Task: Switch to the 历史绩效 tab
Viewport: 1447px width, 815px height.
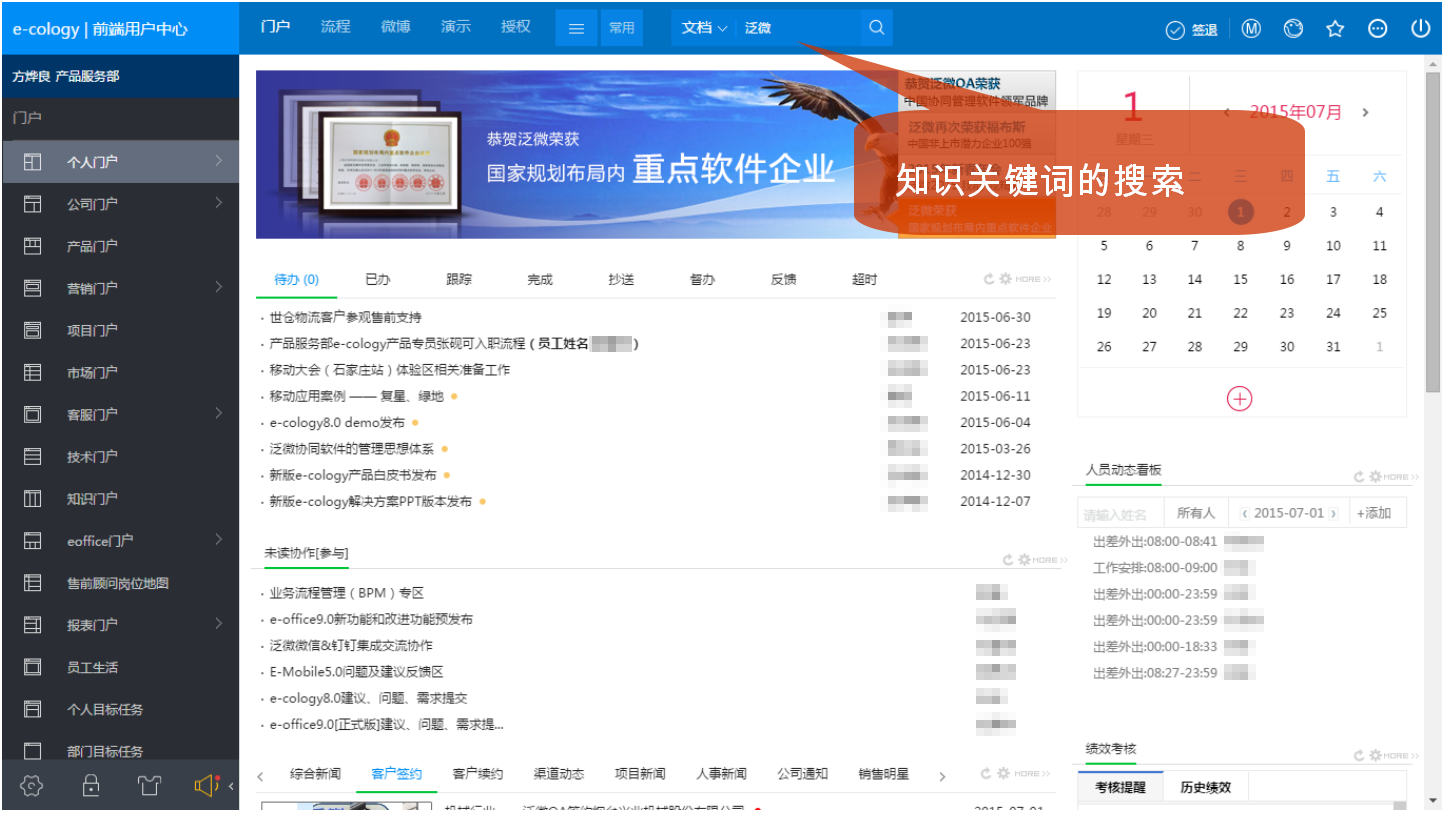Action: point(1205,787)
